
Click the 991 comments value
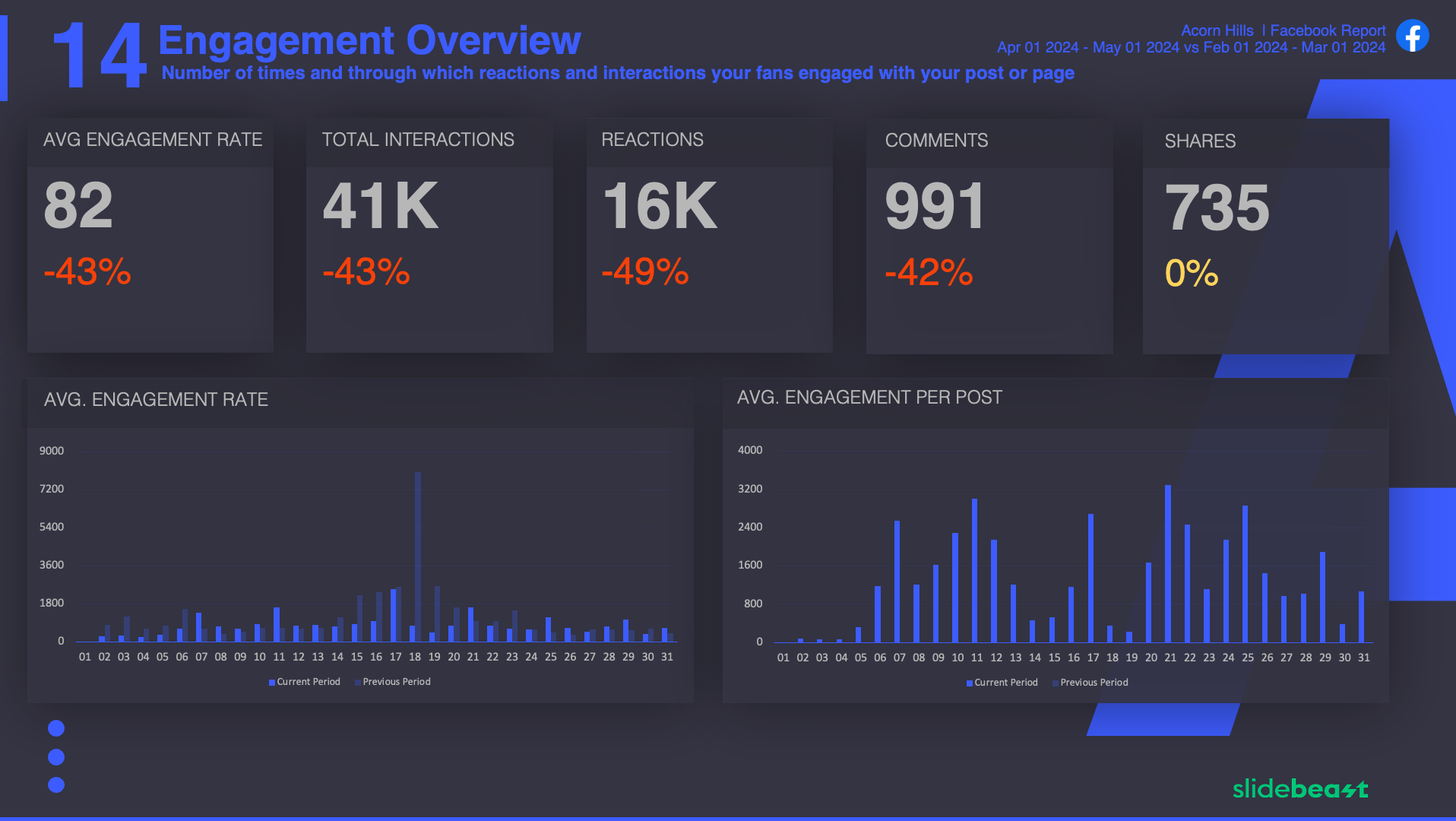[935, 206]
